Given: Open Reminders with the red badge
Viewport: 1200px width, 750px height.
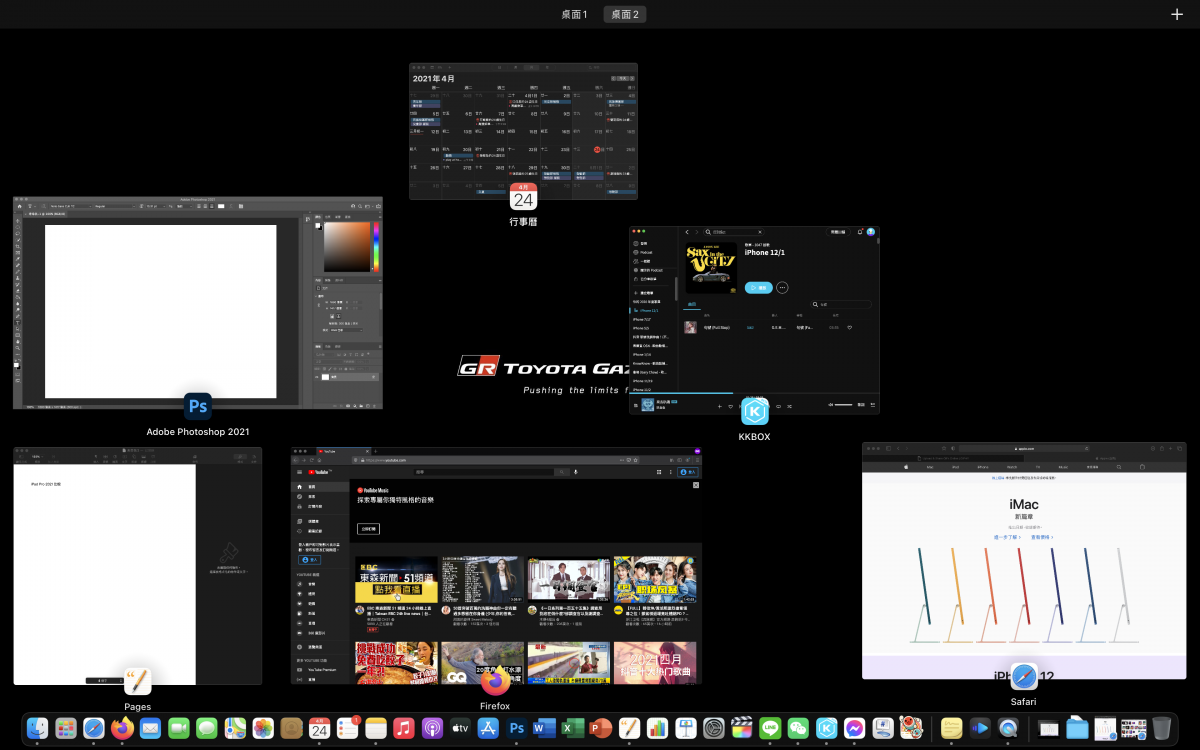Looking at the screenshot, I should (x=347, y=729).
